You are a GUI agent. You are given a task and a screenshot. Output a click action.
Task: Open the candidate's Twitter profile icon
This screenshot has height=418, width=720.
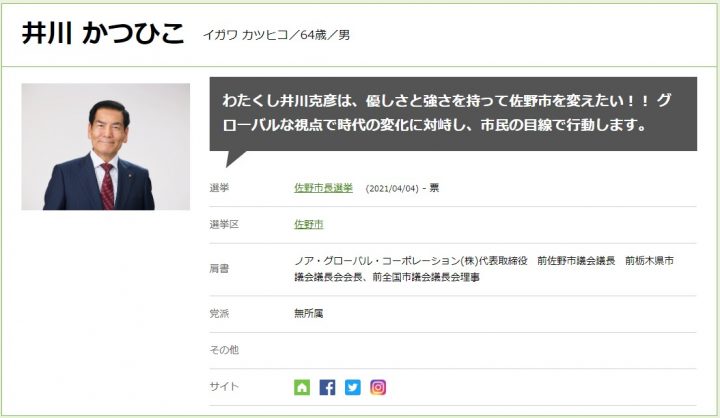[353, 387]
